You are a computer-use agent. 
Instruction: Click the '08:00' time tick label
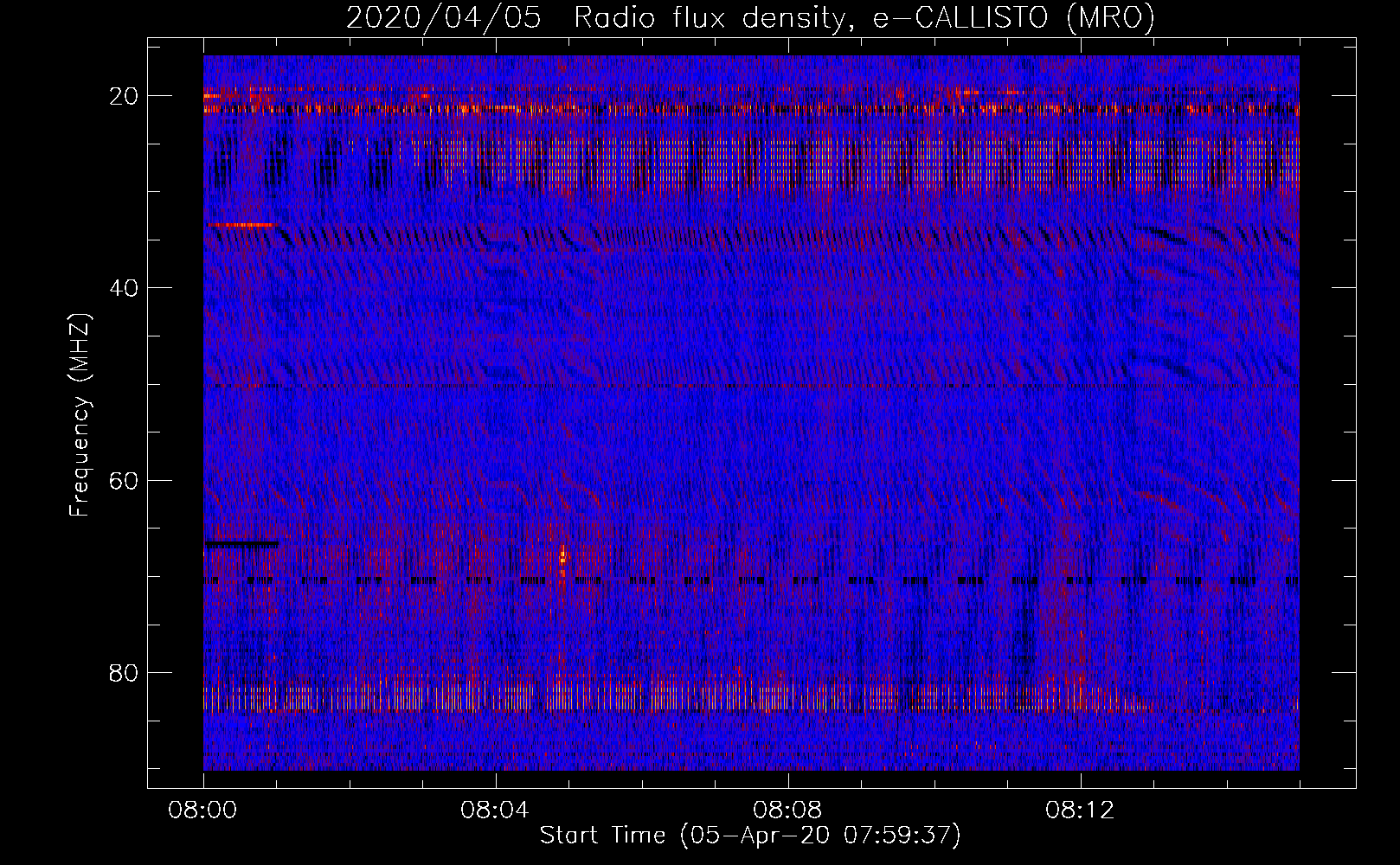[203, 811]
